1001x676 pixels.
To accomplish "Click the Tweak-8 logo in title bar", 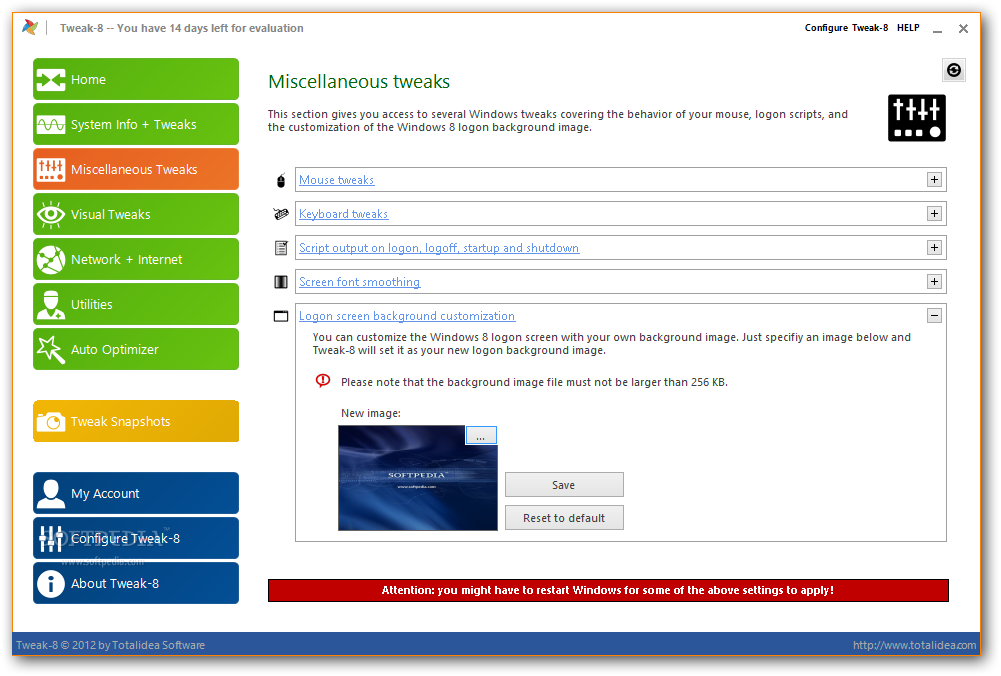I will click(x=29, y=27).
